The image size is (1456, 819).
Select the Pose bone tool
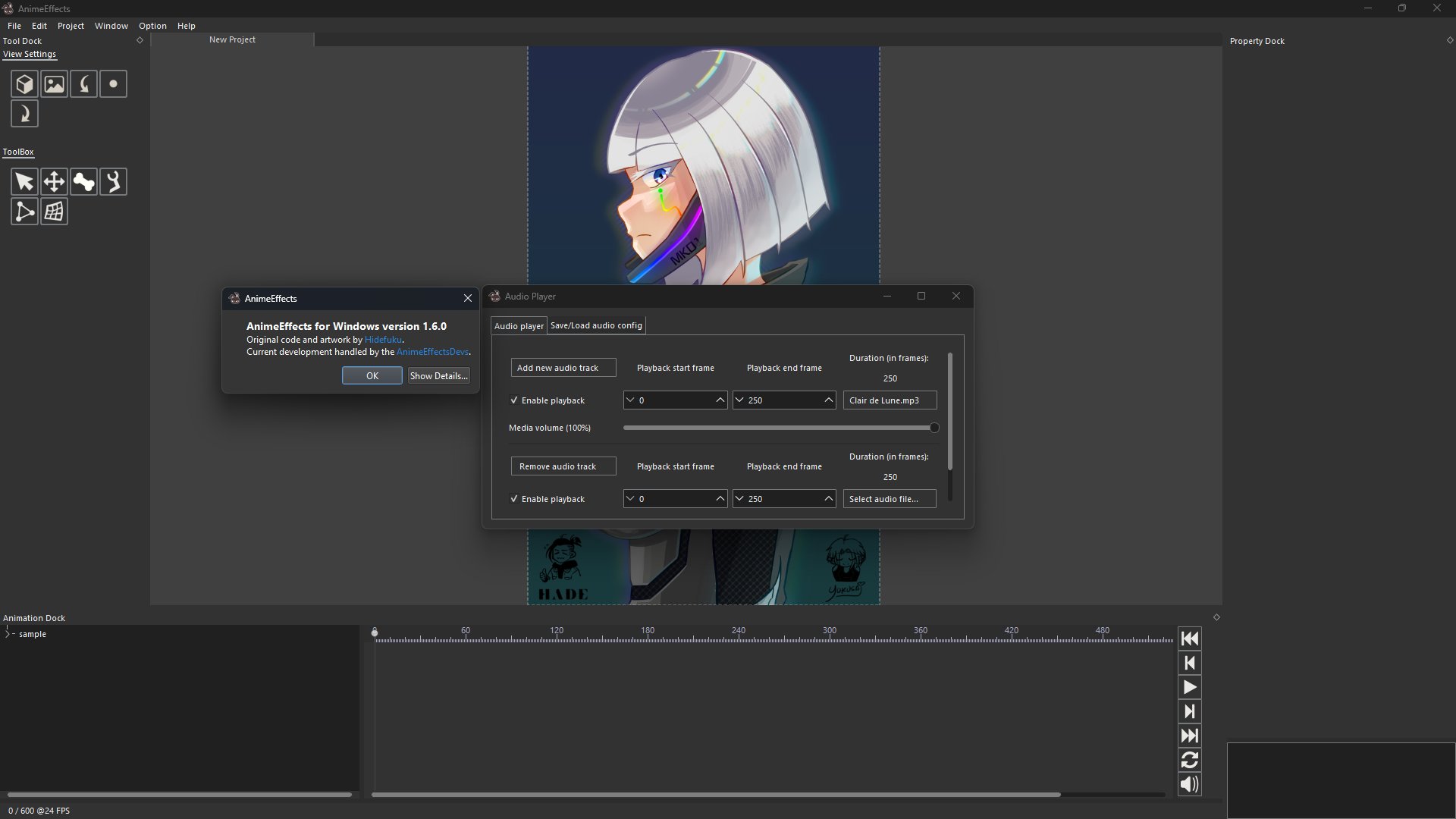(x=113, y=182)
